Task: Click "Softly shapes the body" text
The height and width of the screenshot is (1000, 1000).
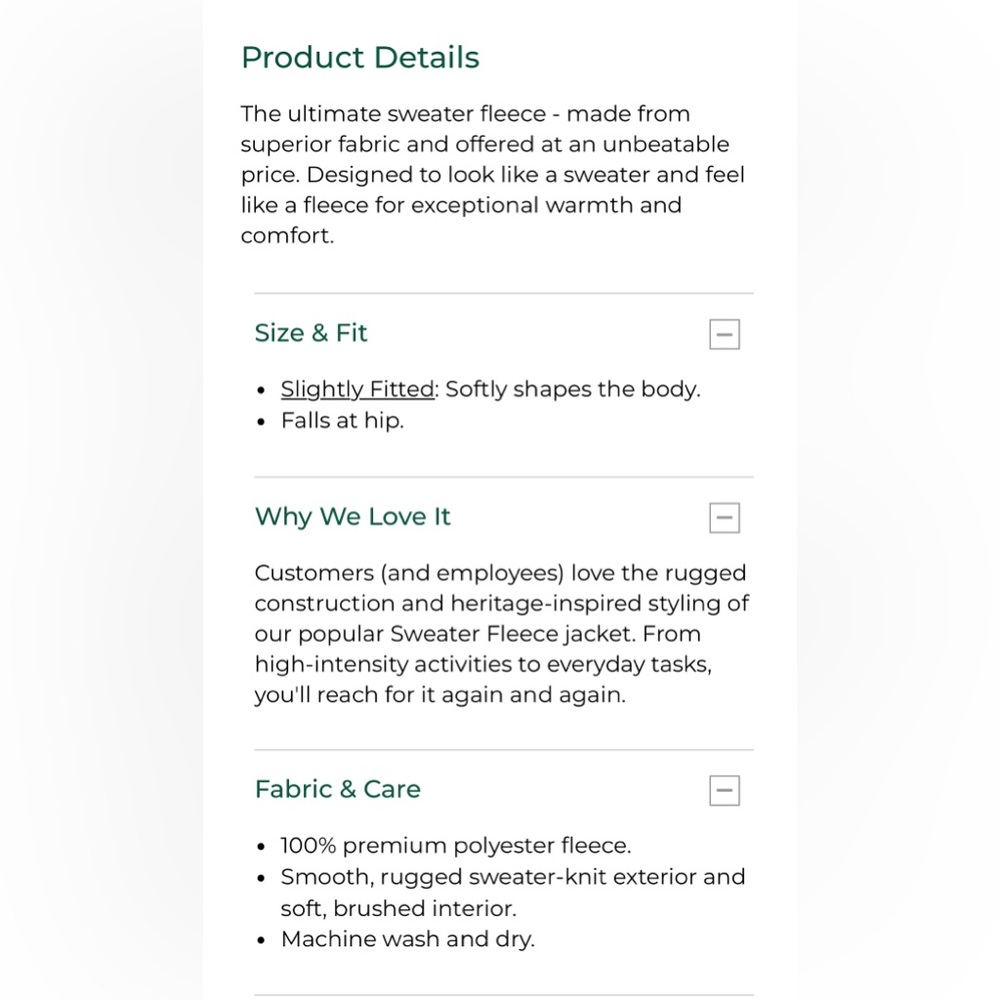Action: click(x=572, y=389)
